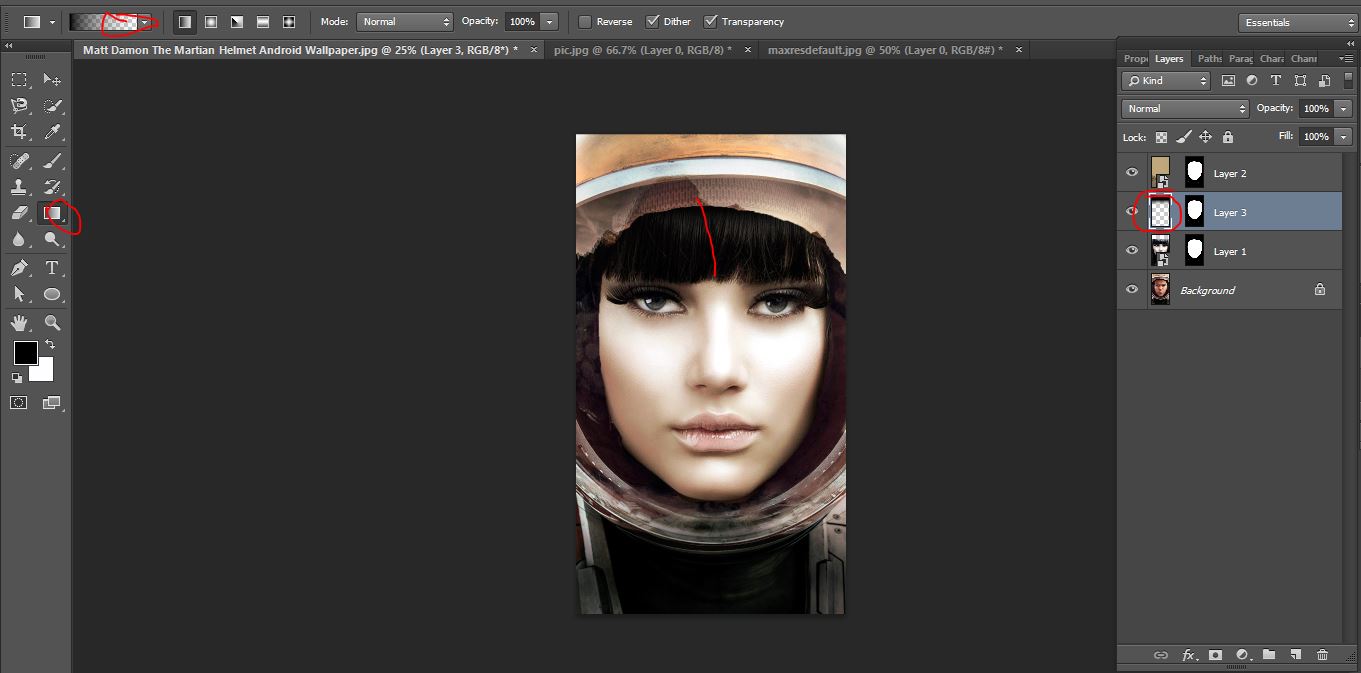Activate the Hand tool
The image size is (1361, 673).
(x=19, y=322)
